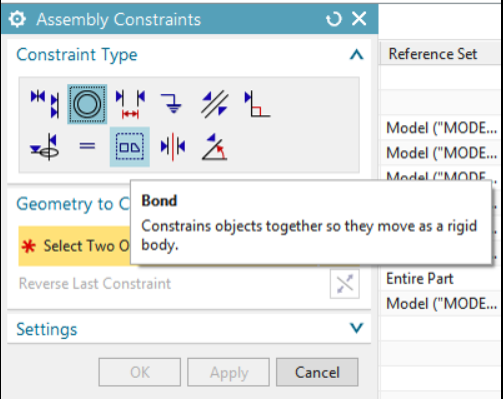Select the Touch Align constraint icon
Image resolution: width=503 pixels, height=399 pixels.
(45, 104)
